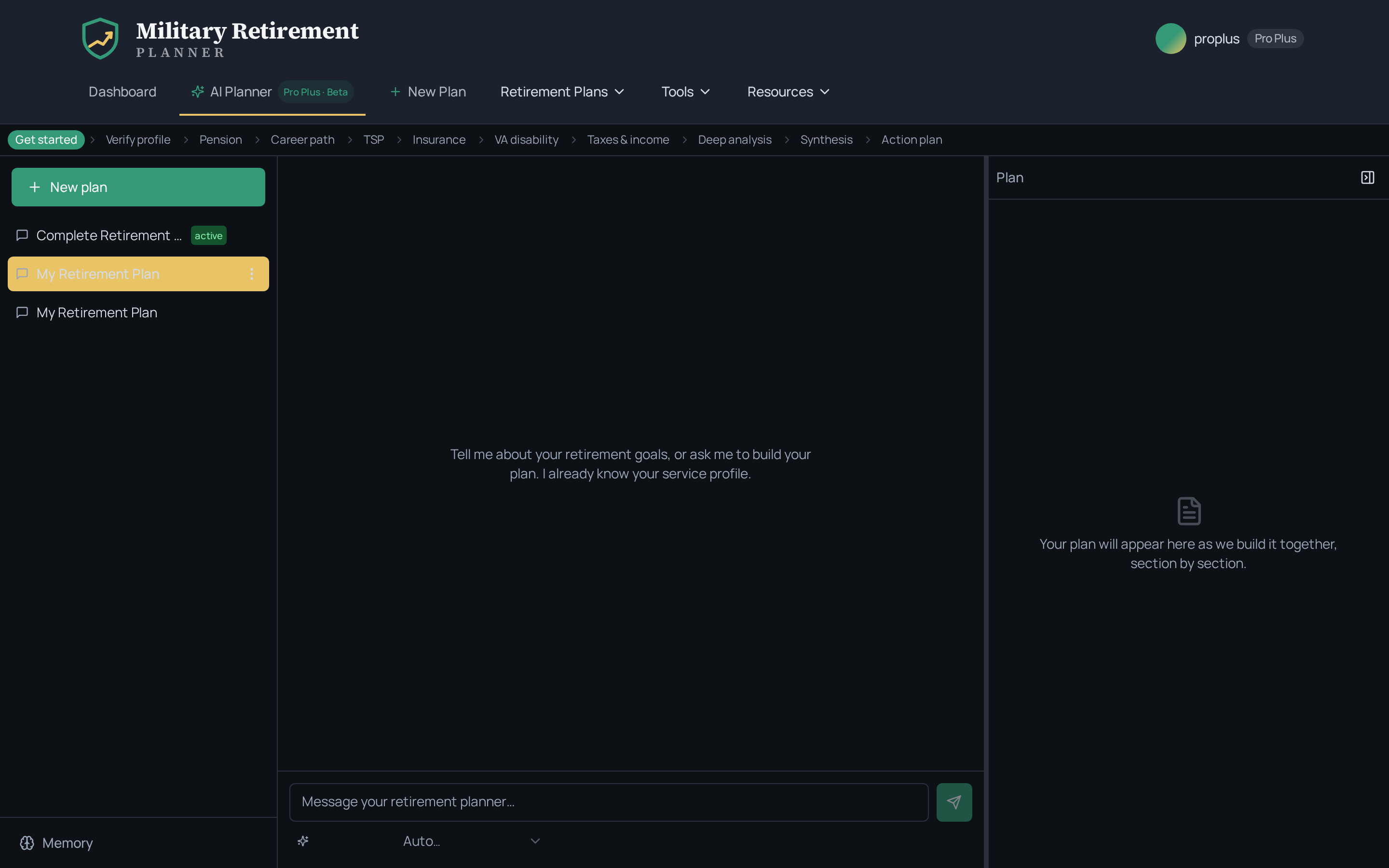The image size is (1389, 868).
Task: Jump to the Career path step
Action: click(x=302, y=139)
